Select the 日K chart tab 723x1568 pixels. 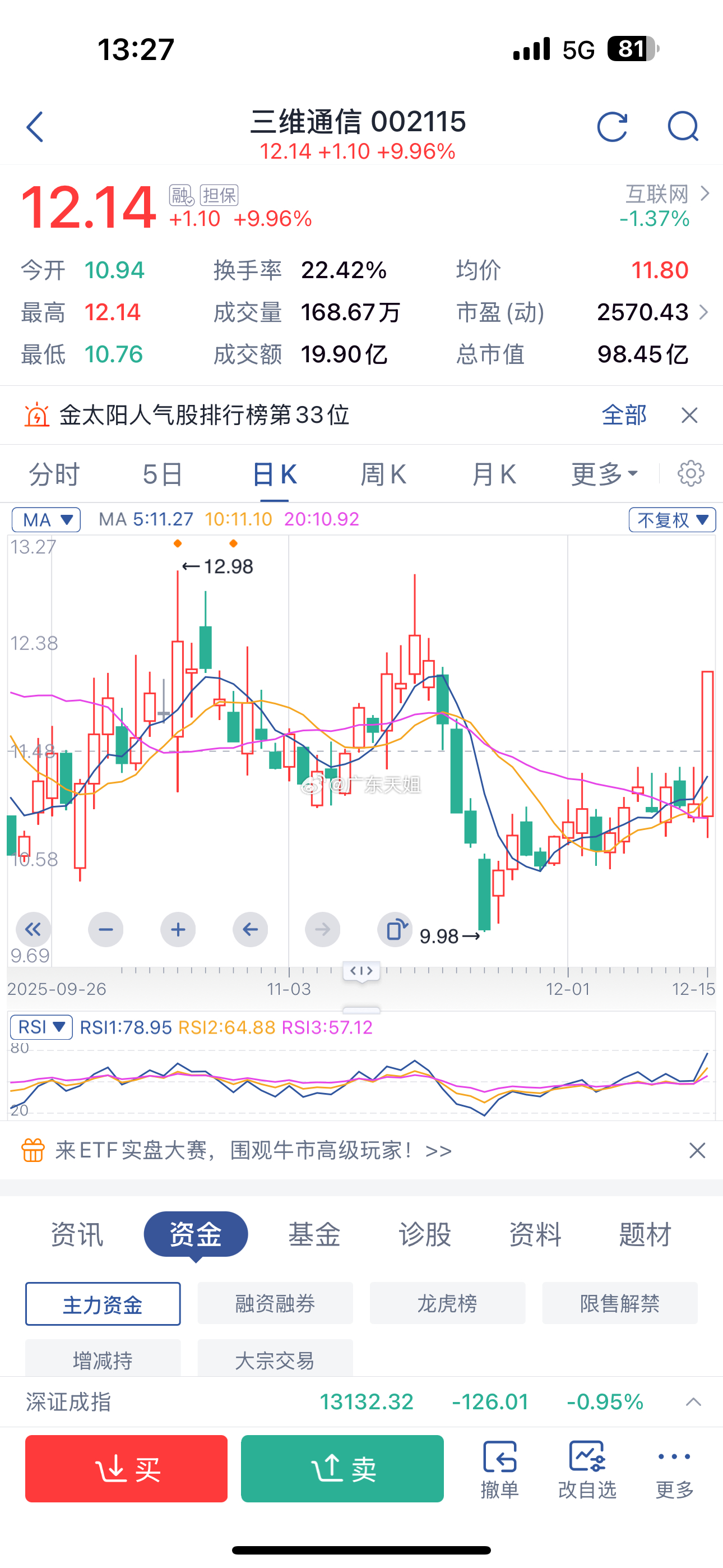pos(275,474)
